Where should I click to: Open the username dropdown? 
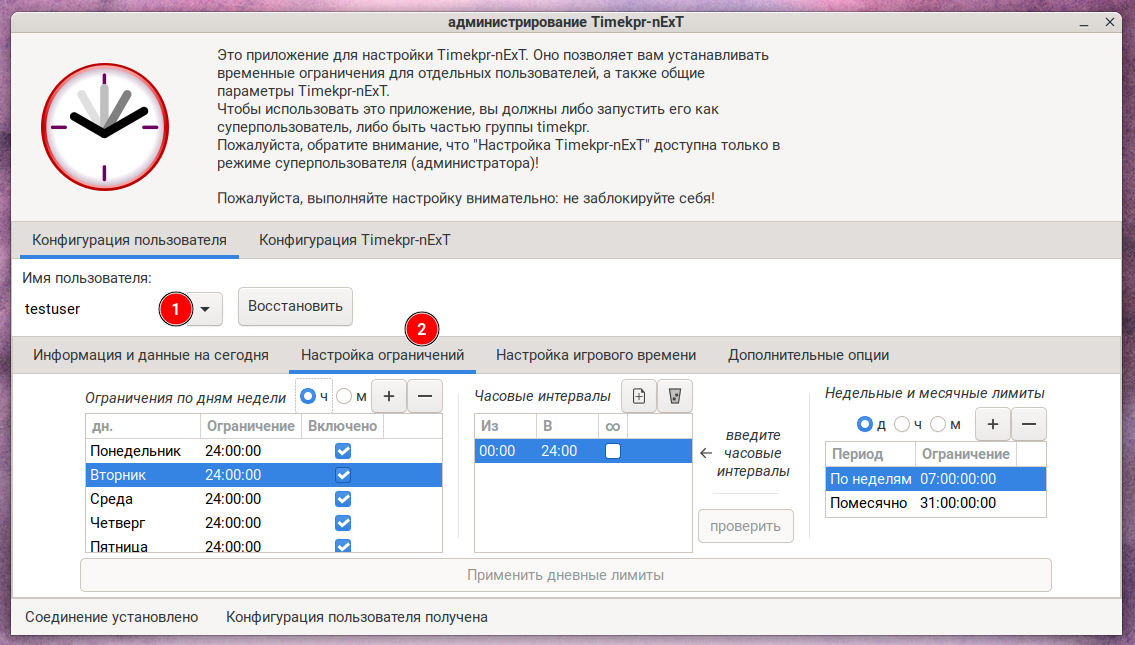204,309
